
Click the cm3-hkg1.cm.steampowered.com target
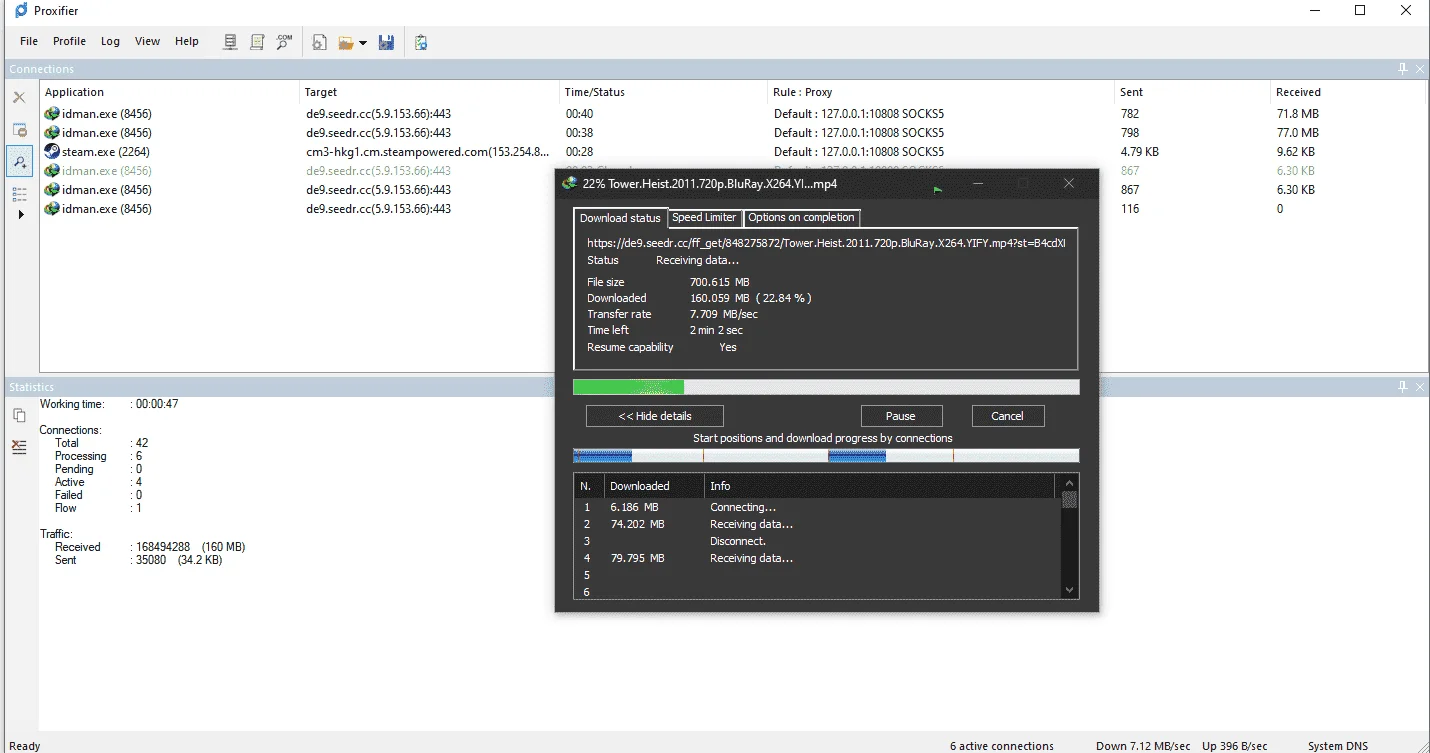click(x=428, y=152)
